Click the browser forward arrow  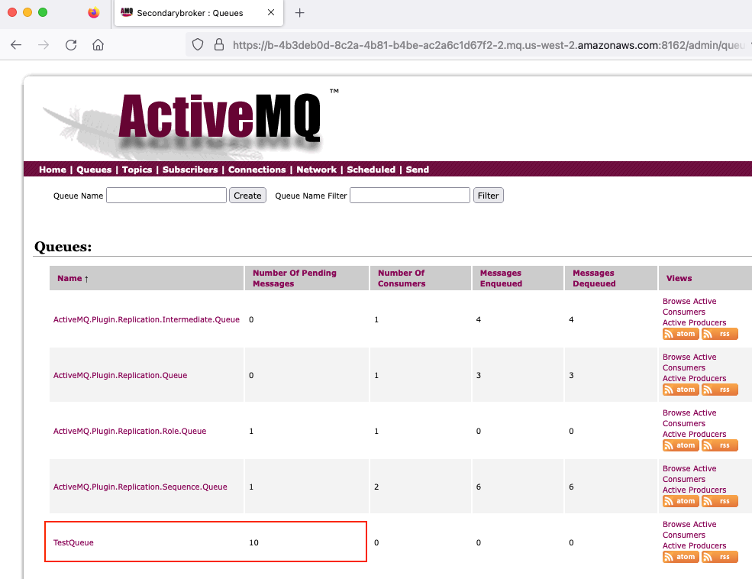[44, 45]
